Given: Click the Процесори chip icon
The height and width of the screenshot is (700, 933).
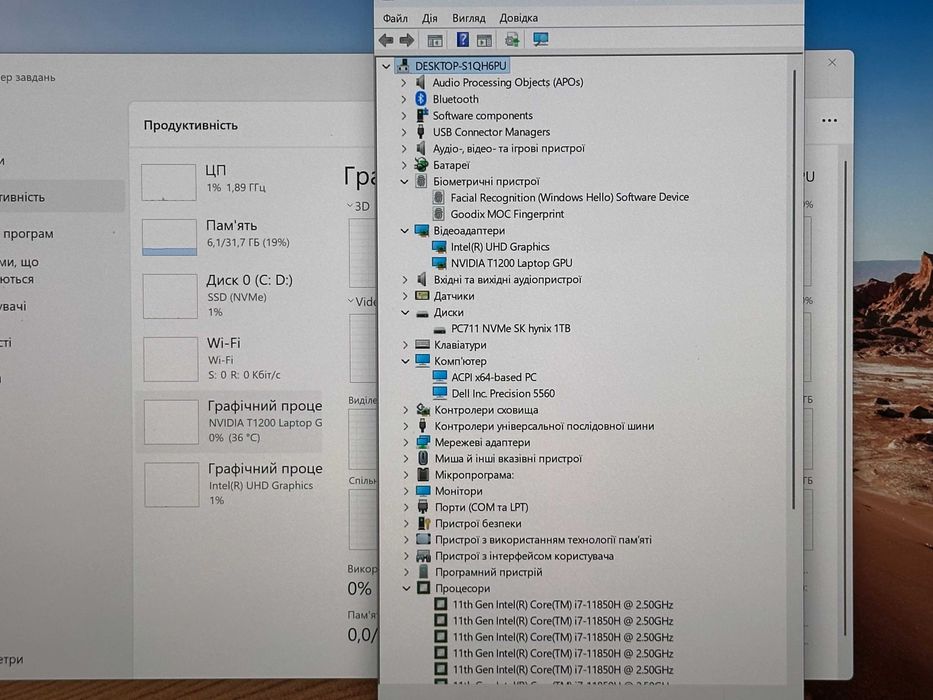Looking at the screenshot, I should click(424, 588).
